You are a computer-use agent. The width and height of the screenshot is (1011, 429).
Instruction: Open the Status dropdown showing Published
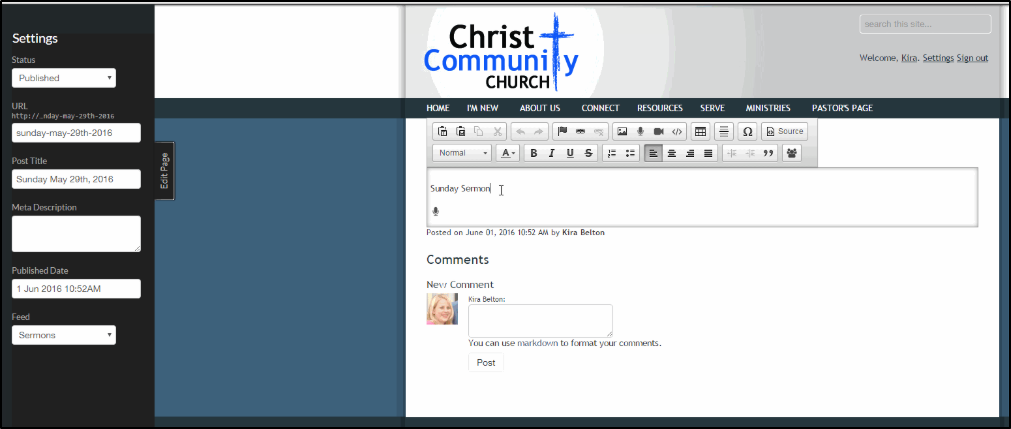(64, 78)
